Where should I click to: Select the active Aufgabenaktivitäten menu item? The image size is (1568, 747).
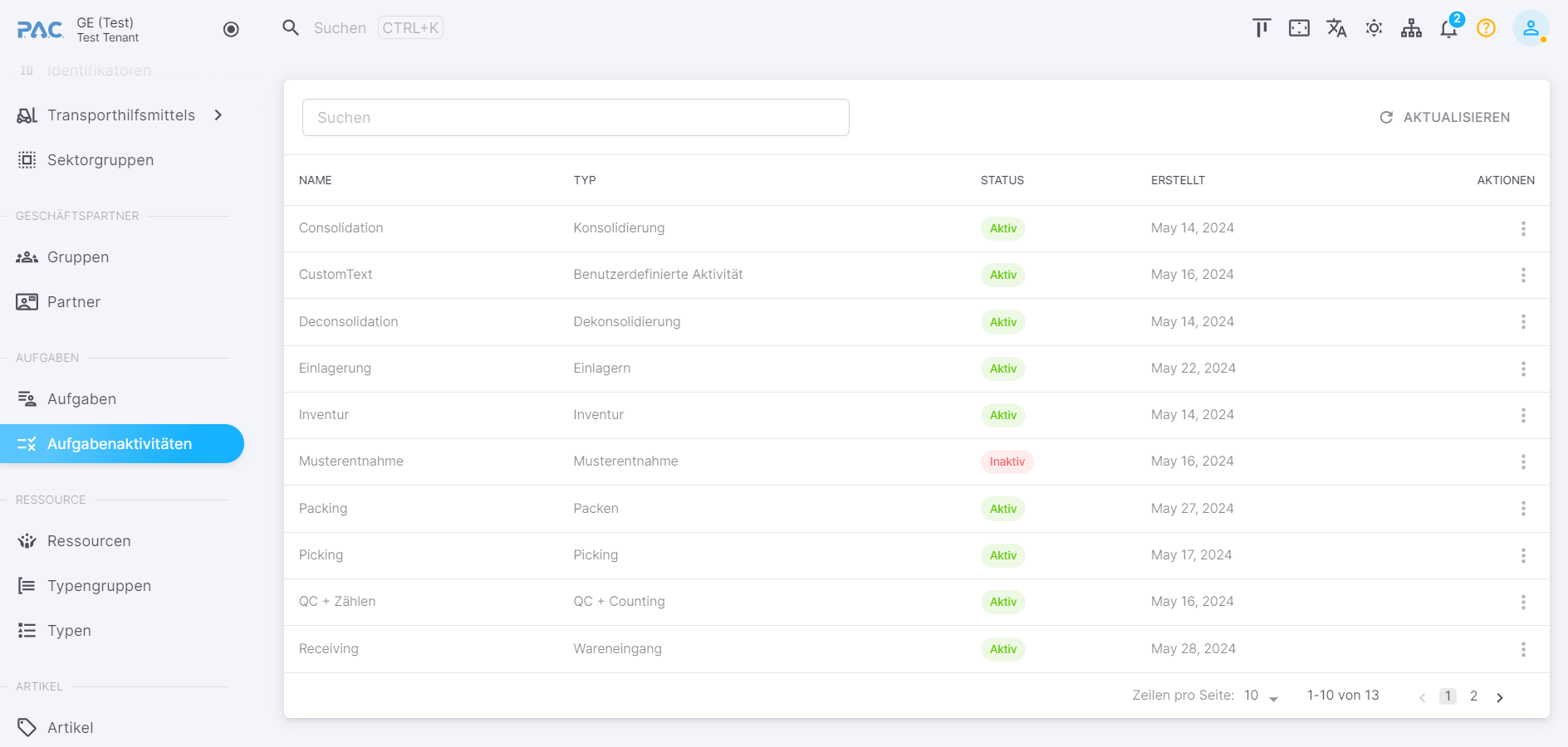coord(122,444)
